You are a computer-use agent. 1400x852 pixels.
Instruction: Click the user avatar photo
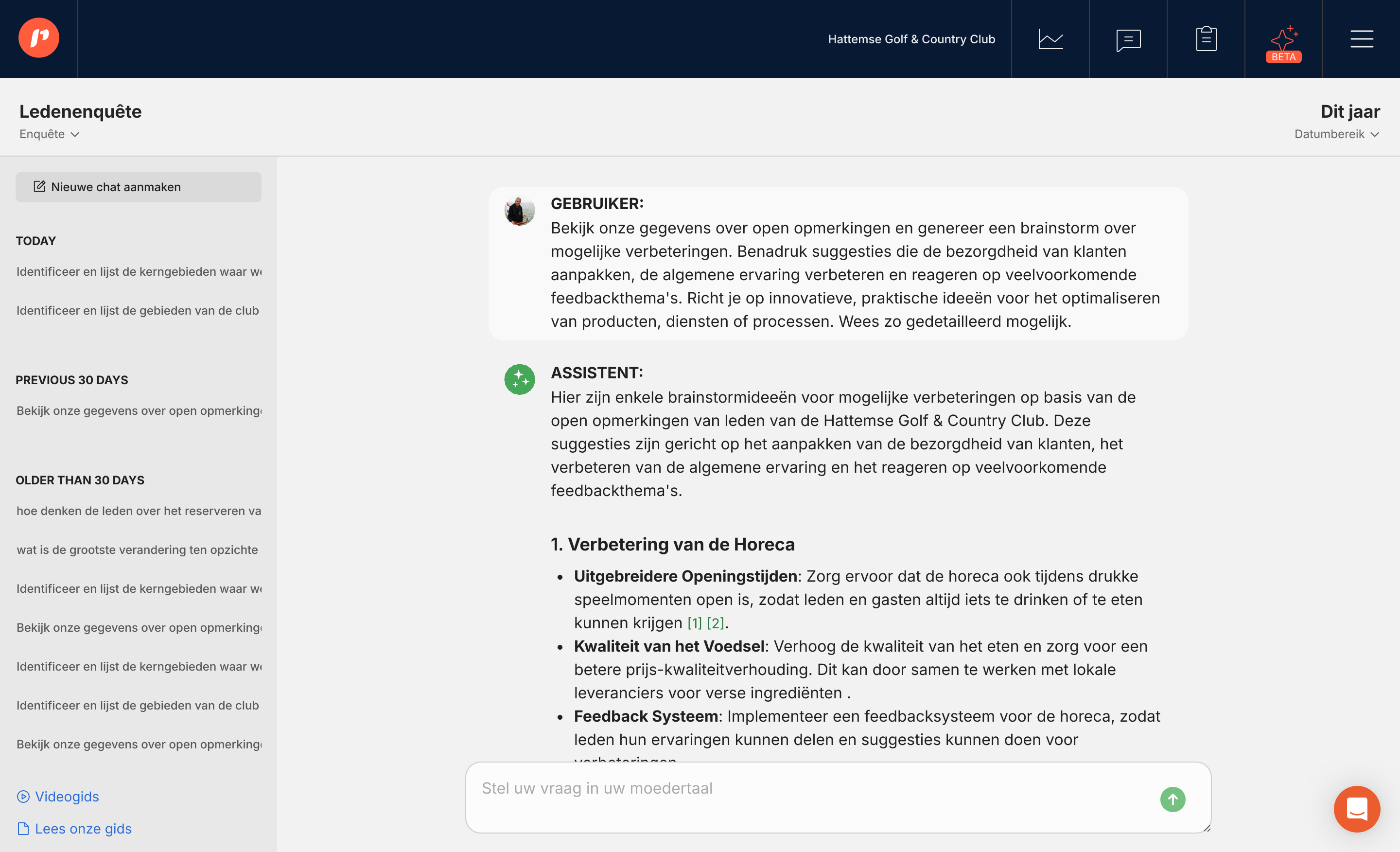point(519,210)
